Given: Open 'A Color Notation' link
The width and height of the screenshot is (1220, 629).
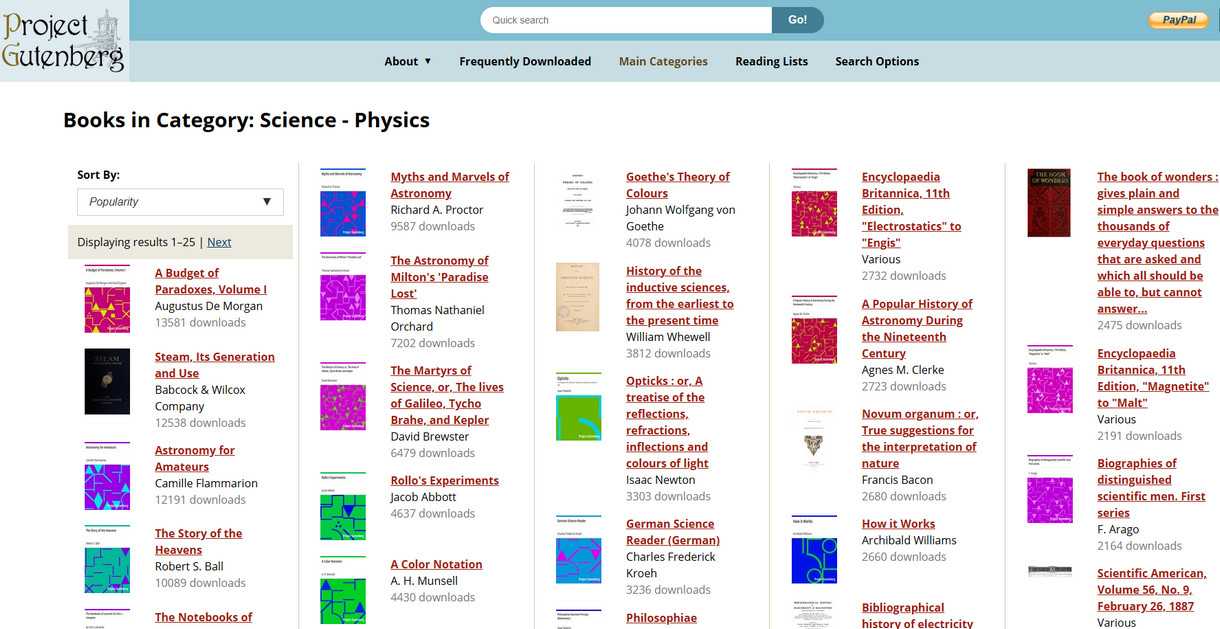Looking at the screenshot, I should tap(436, 565).
